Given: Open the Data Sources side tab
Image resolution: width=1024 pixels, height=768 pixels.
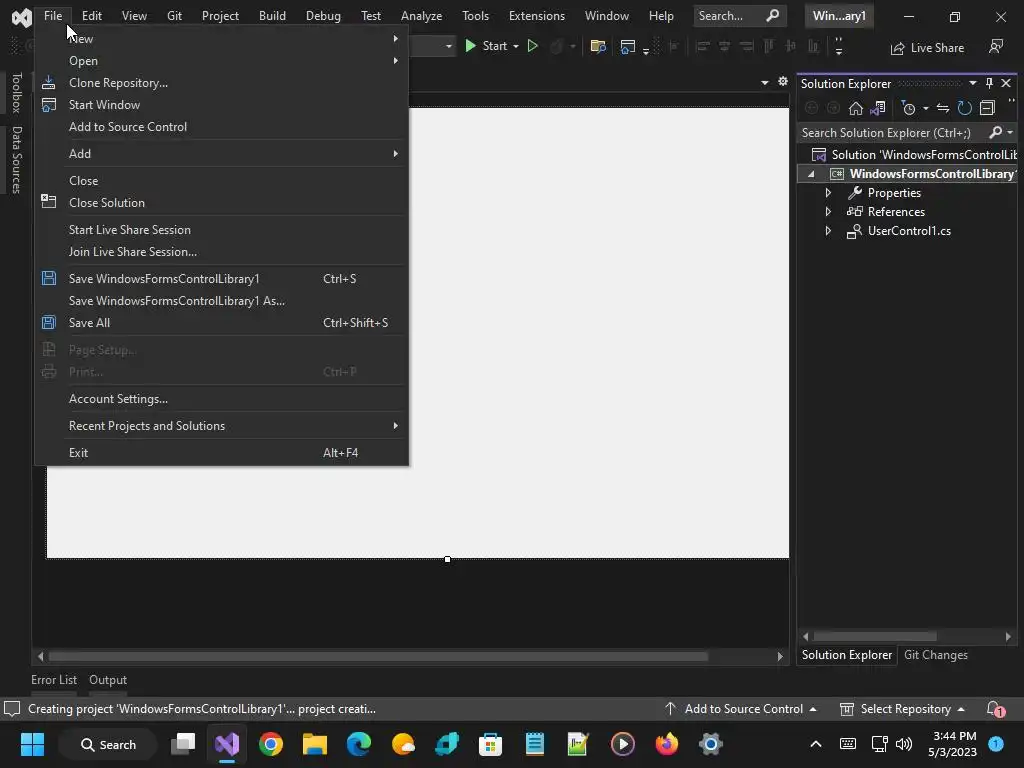Looking at the screenshot, I should tap(16, 160).
